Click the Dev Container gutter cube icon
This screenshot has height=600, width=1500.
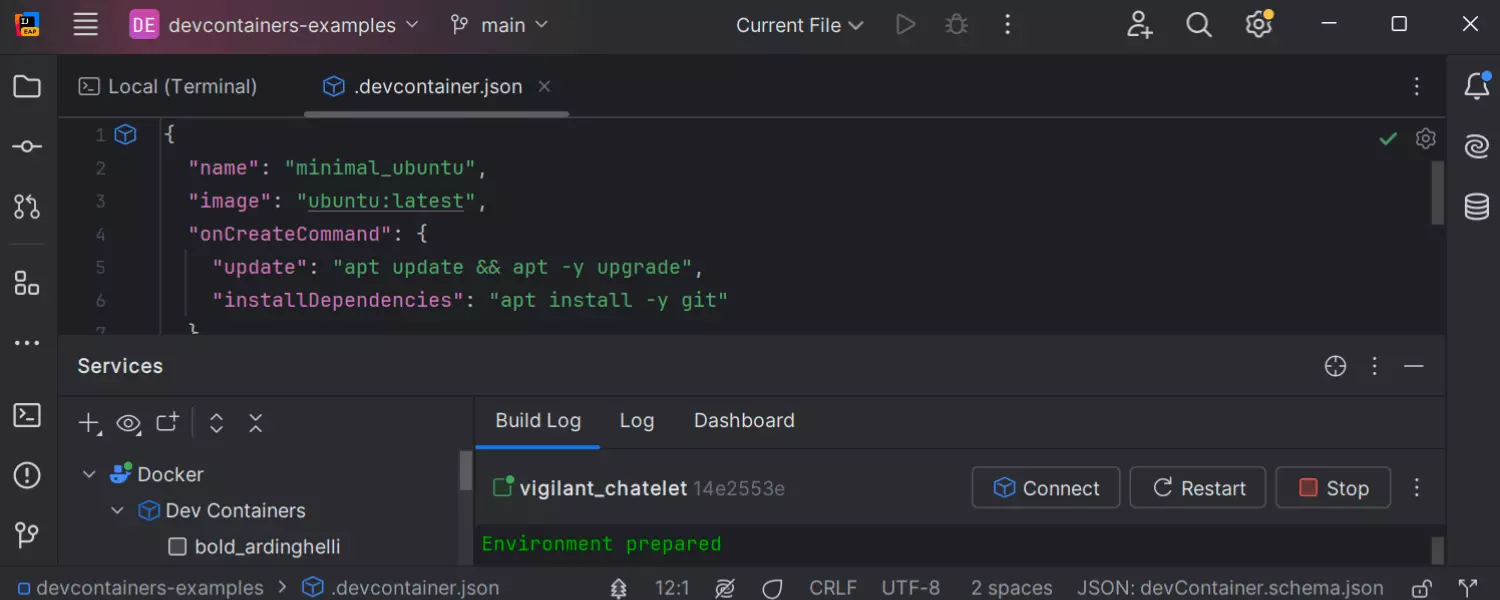pyautogui.click(x=125, y=134)
